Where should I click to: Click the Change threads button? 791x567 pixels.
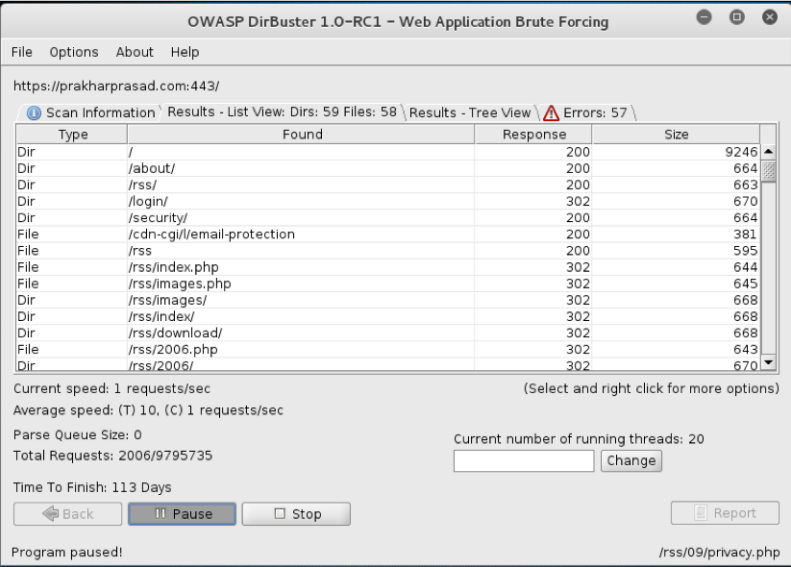pos(631,461)
